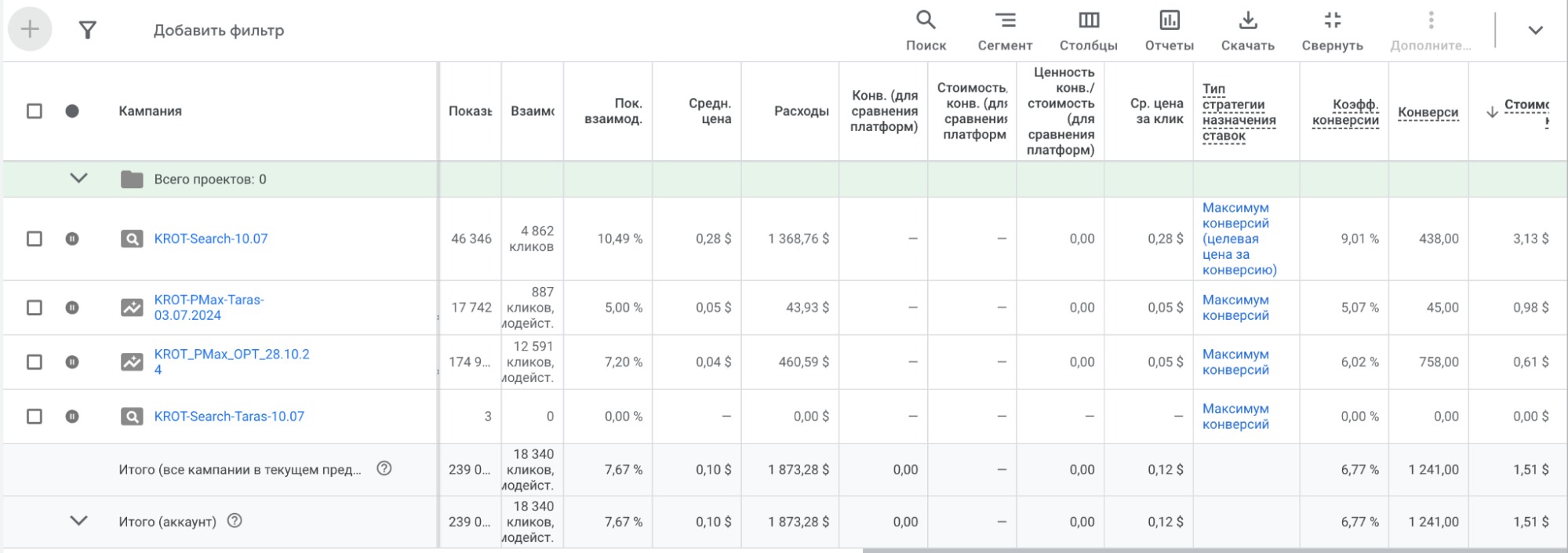Expand the Итого (аккаунт) totals row
The height and width of the screenshot is (553, 1568).
[78, 521]
